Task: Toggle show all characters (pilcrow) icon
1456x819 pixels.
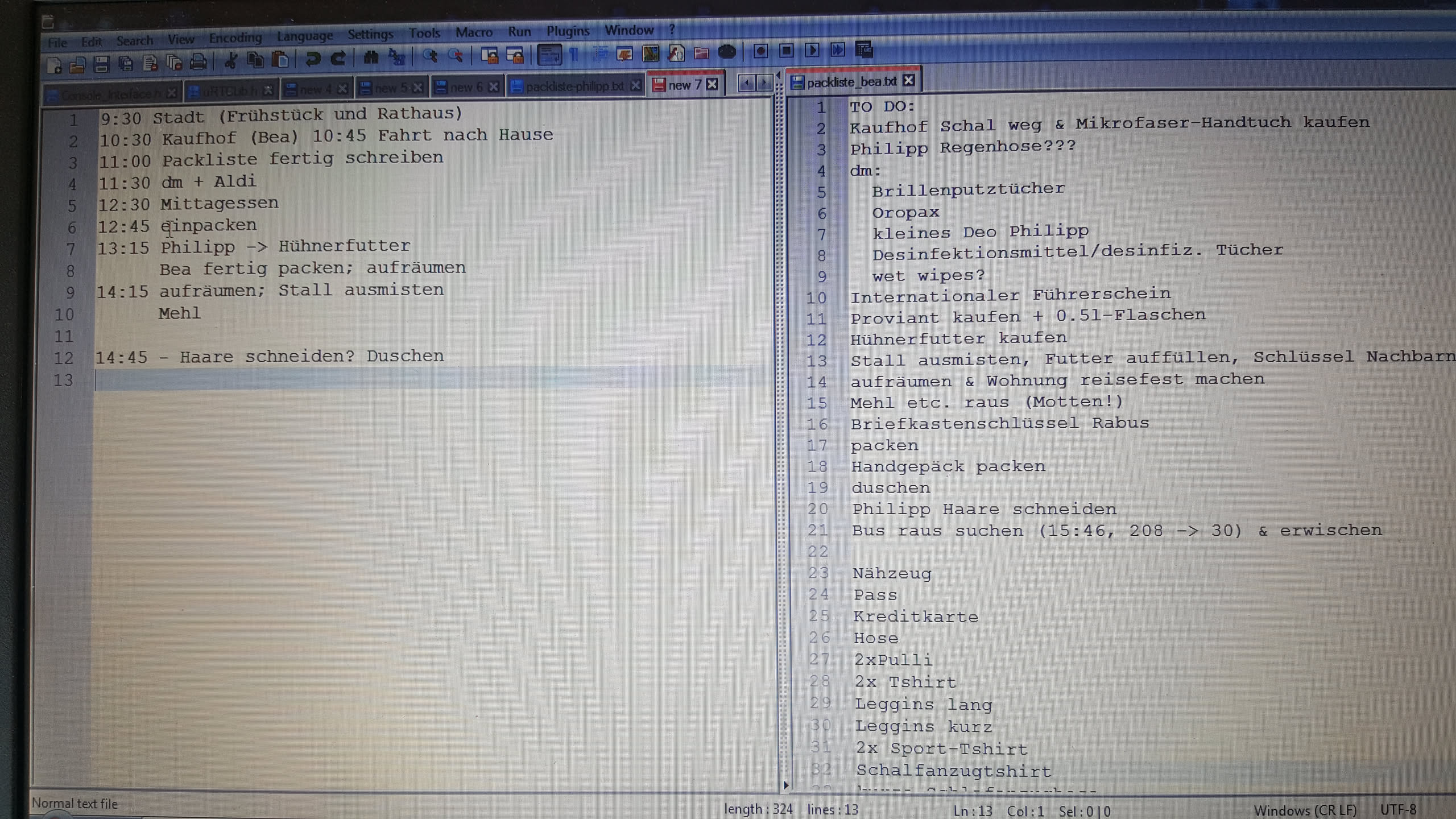Action: tap(574, 55)
